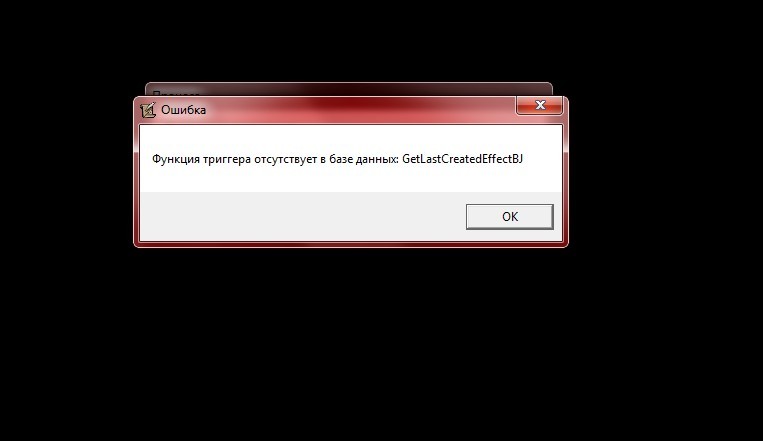Click the word "отсутствует" in the error message
The width and height of the screenshot is (763, 441).
pyautogui.click(x=285, y=159)
